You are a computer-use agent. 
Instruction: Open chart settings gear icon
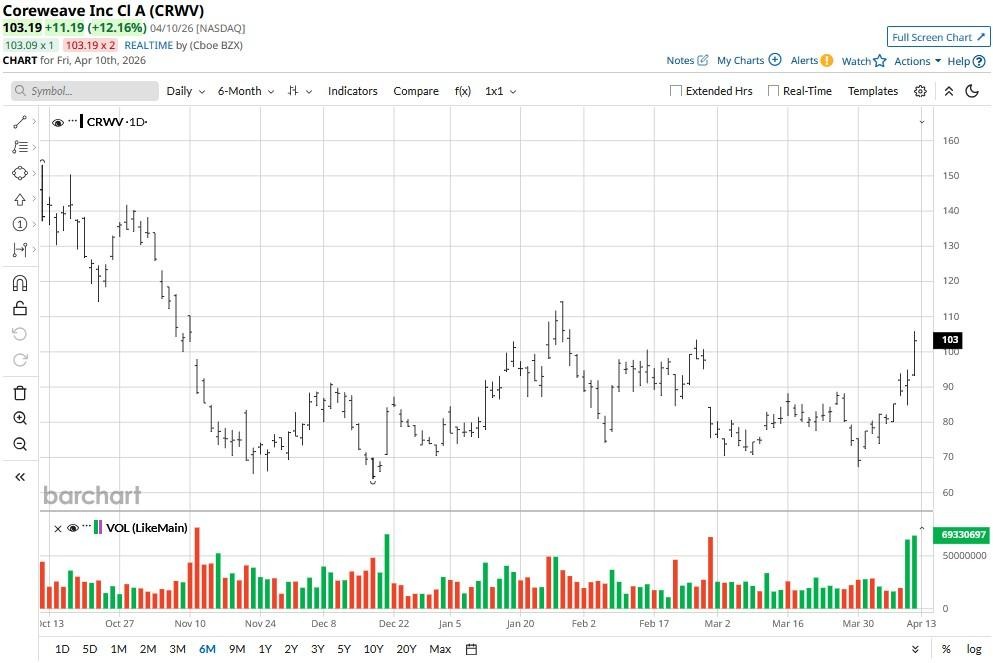(x=920, y=91)
